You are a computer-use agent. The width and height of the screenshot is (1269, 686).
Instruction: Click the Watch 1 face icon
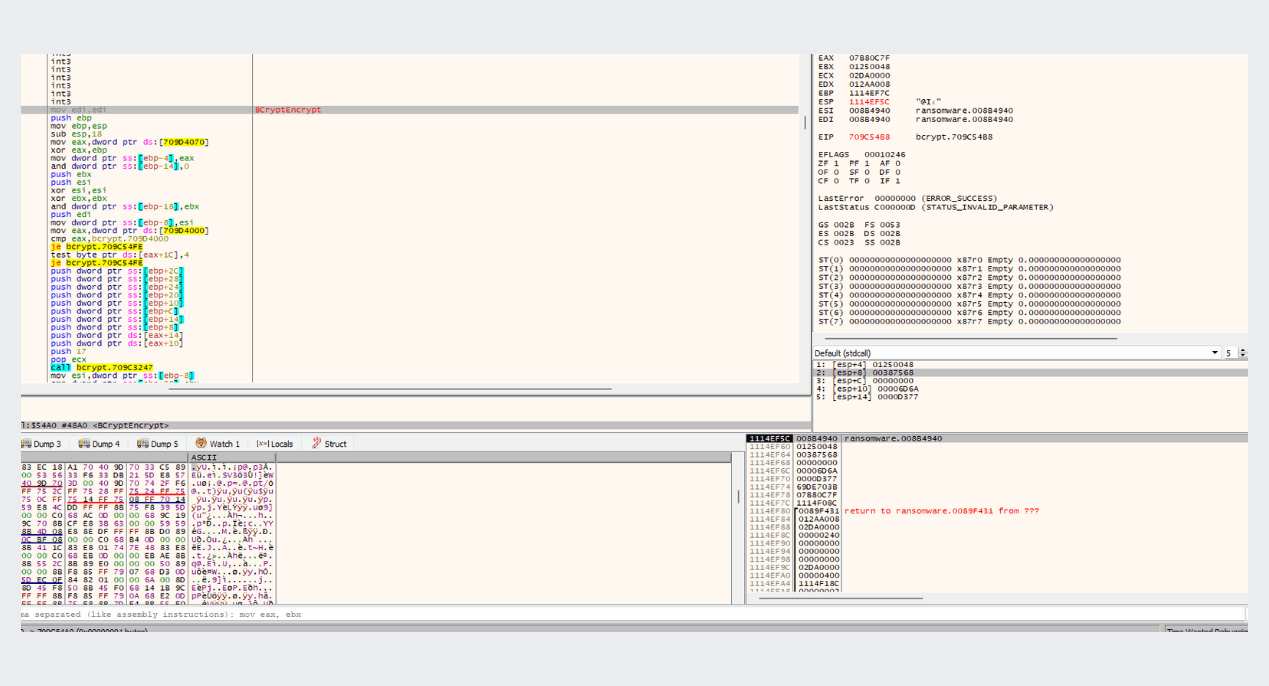[201, 444]
